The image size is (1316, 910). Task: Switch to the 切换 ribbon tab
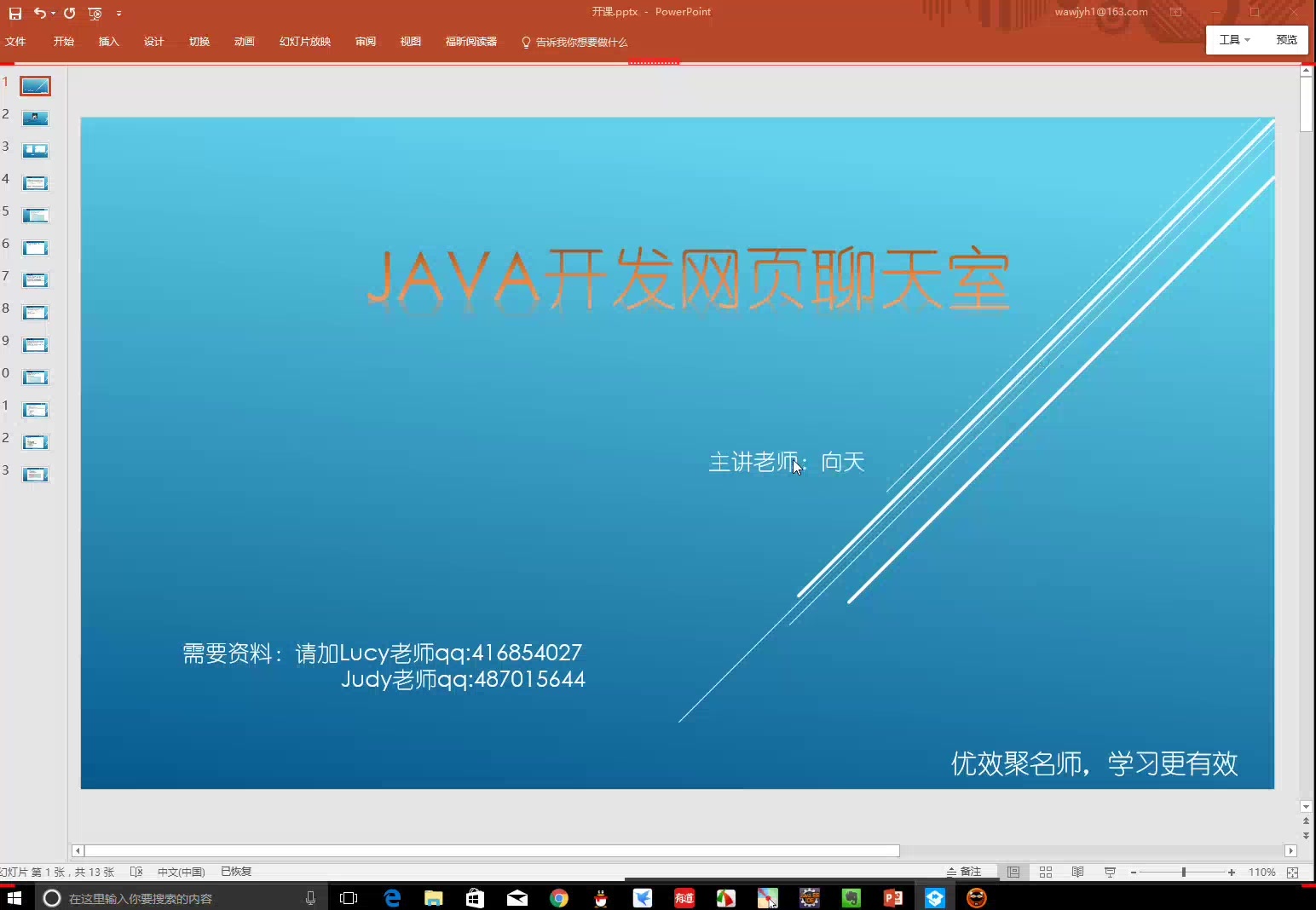[199, 42]
